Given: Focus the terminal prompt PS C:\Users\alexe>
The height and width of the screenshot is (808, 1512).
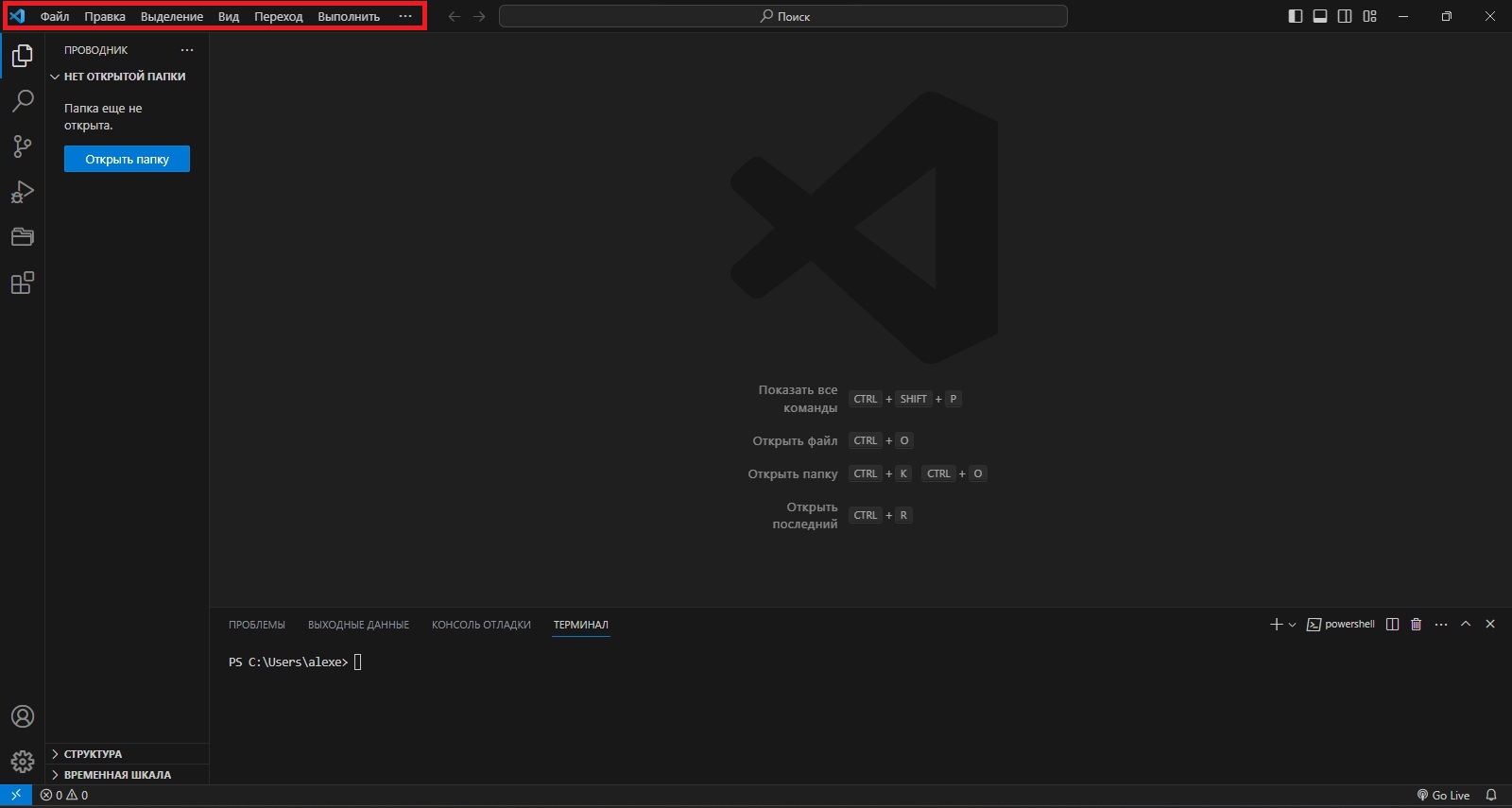Looking at the screenshot, I should click(x=288, y=662).
